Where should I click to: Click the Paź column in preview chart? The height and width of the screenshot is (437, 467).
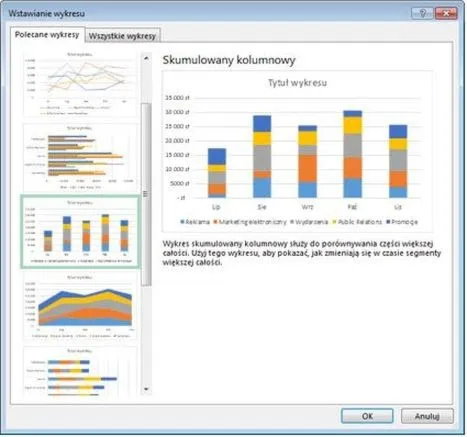click(352, 154)
